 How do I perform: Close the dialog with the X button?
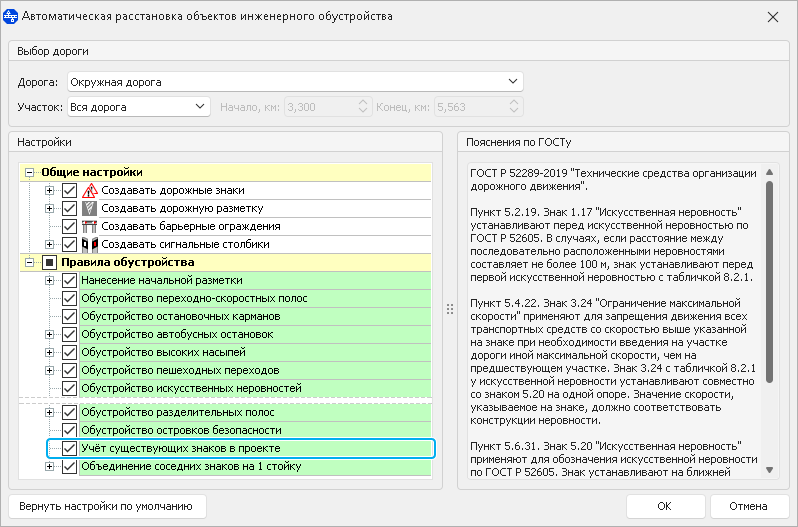point(773,17)
